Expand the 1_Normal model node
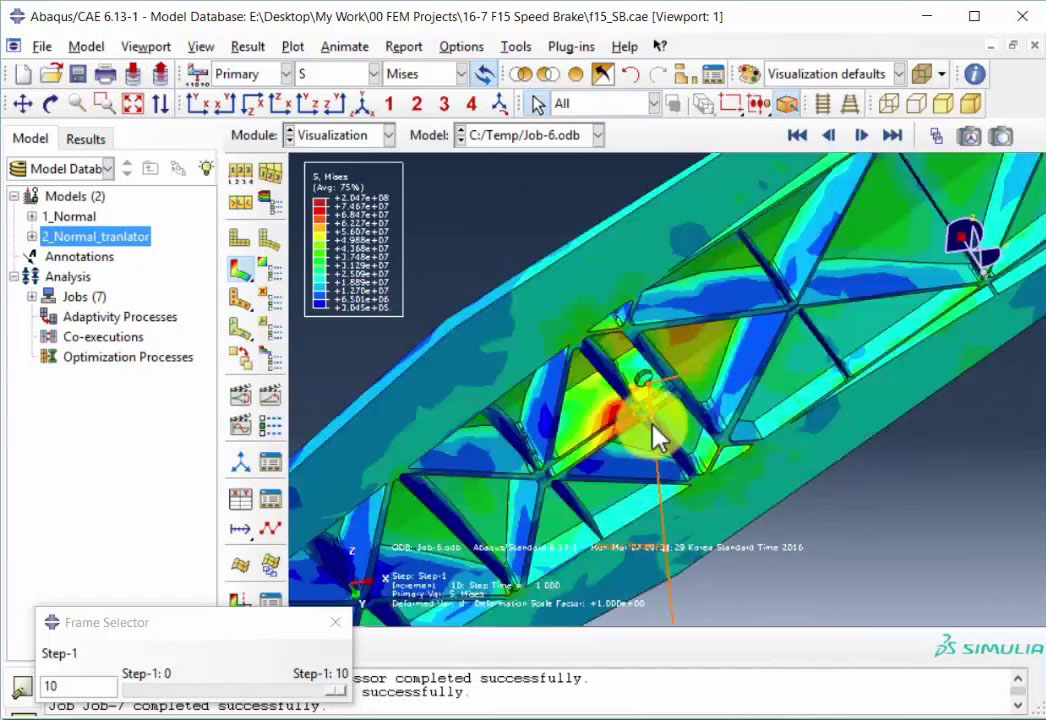This screenshot has width=1046, height=720. coord(31,216)
